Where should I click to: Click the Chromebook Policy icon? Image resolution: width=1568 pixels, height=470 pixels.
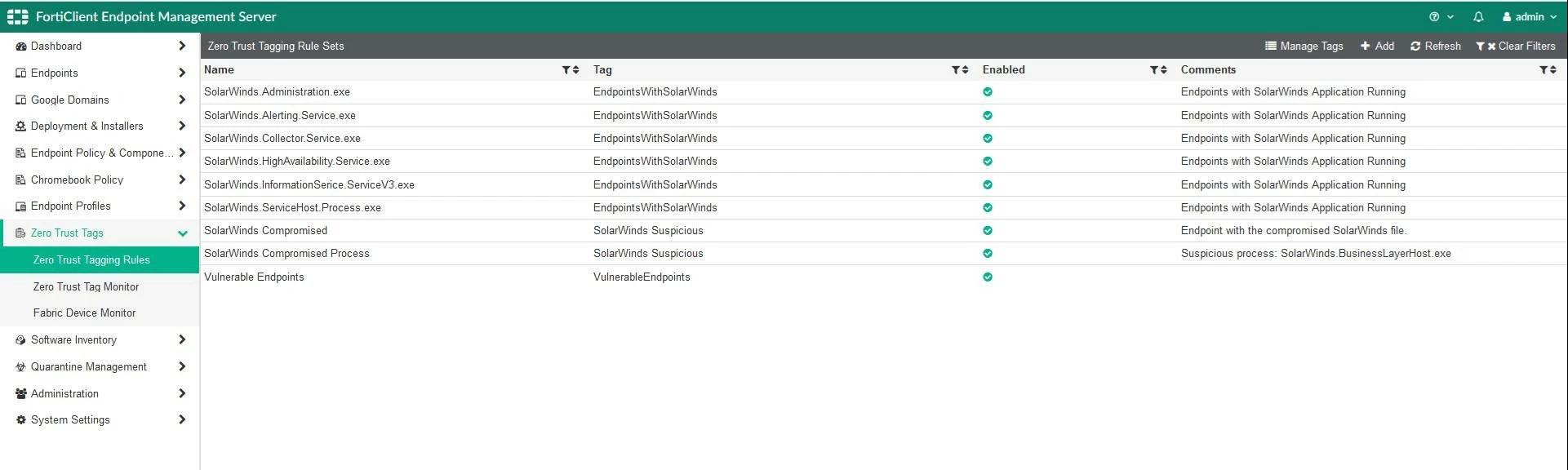(21, 180)
